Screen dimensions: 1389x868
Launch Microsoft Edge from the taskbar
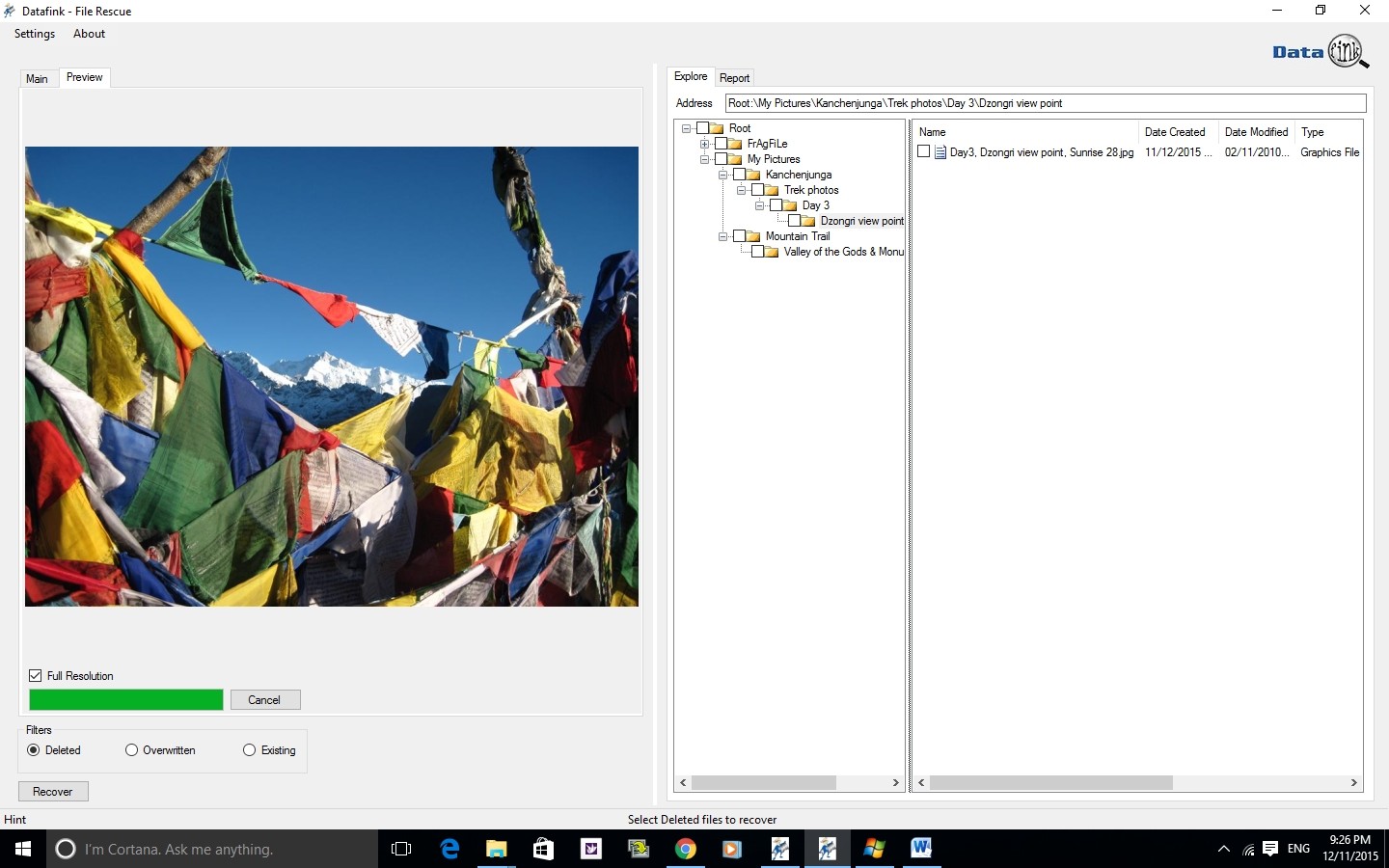pyautogui.click(x=449, y=849)
